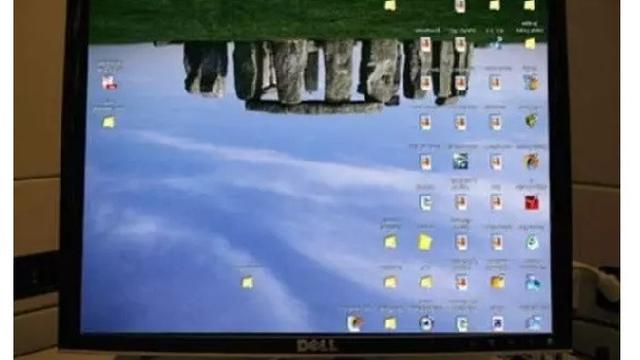This screenshot has width=640, height=360.
Task: Select the teal-and-white round desktop icon
Action: 532,242
